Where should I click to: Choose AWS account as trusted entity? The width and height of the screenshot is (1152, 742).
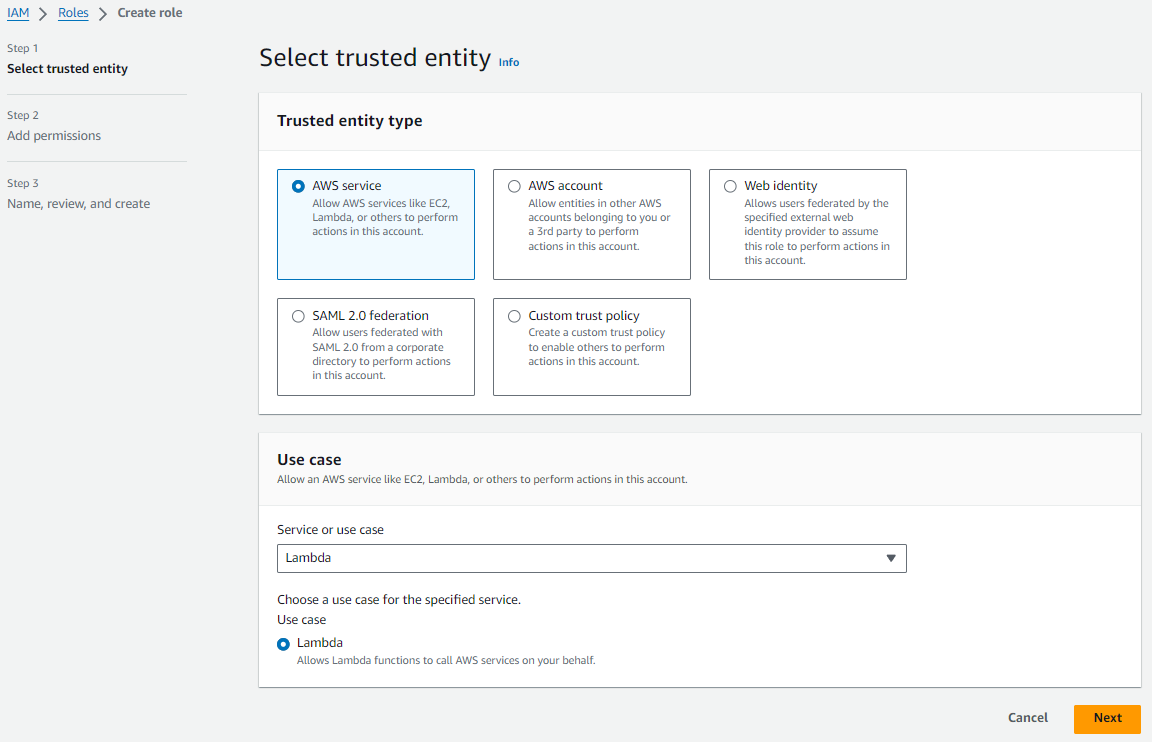[x=514, y=185]
